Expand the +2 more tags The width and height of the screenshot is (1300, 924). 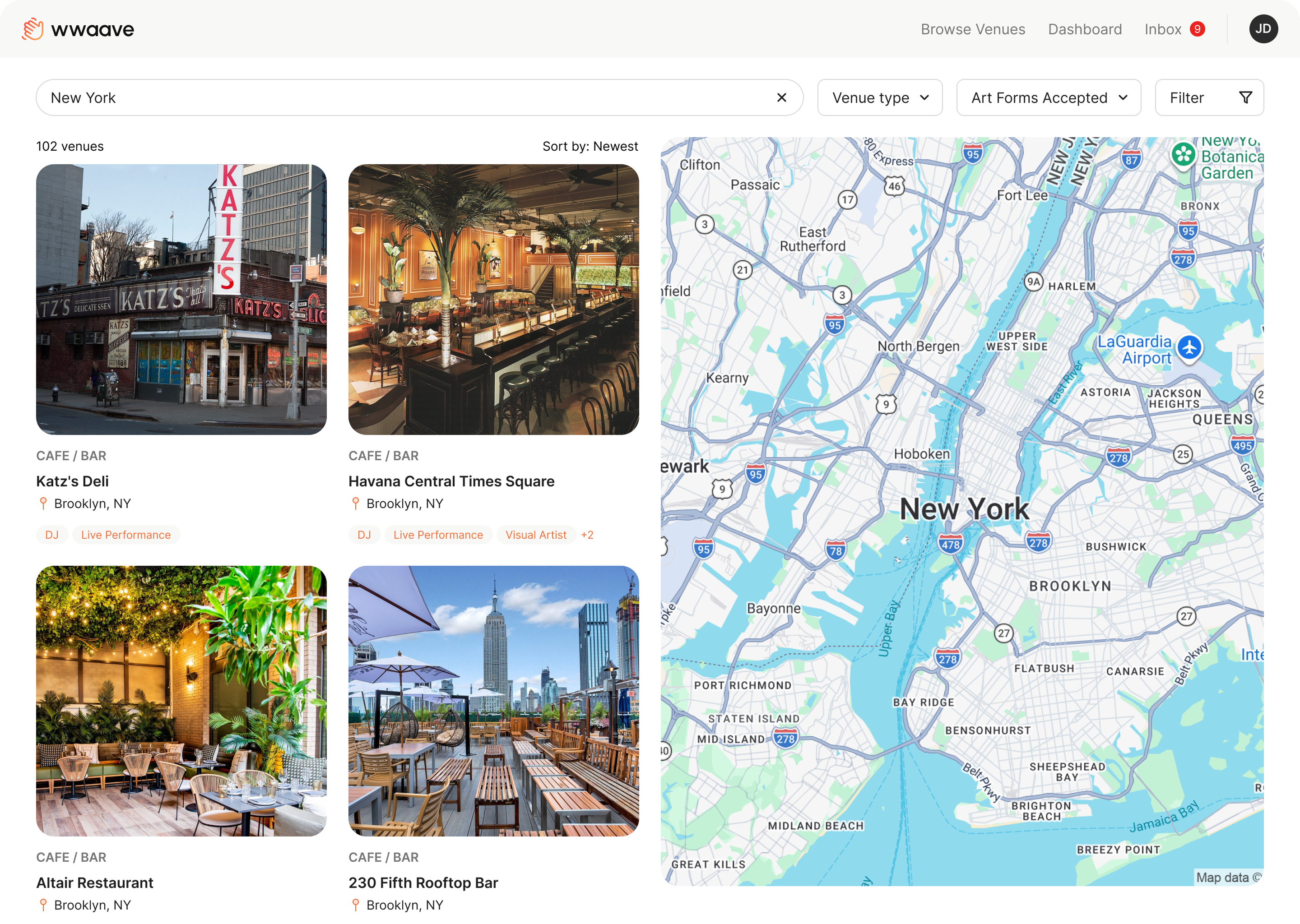587,535
